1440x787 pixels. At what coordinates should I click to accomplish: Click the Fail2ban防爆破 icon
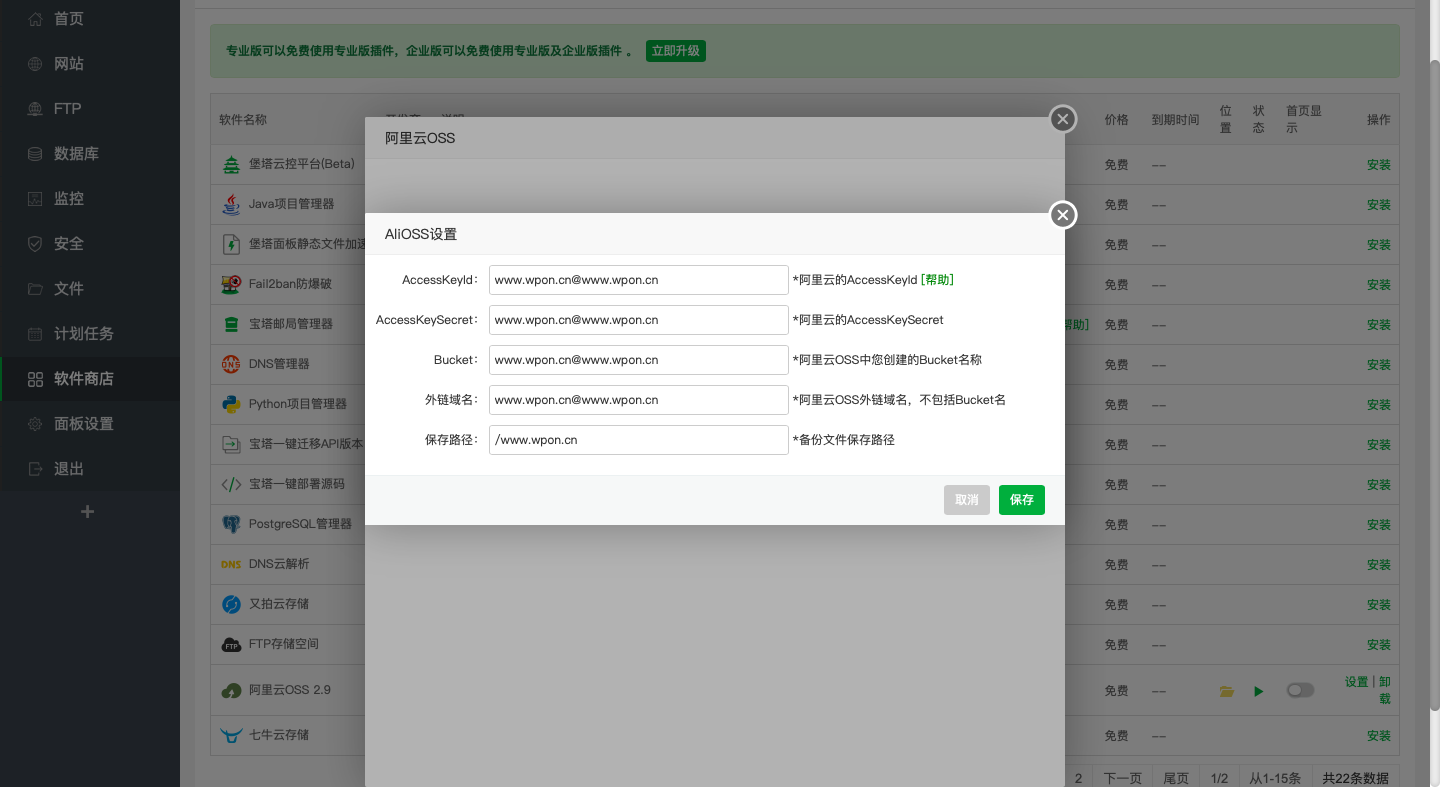click(231, 284)
